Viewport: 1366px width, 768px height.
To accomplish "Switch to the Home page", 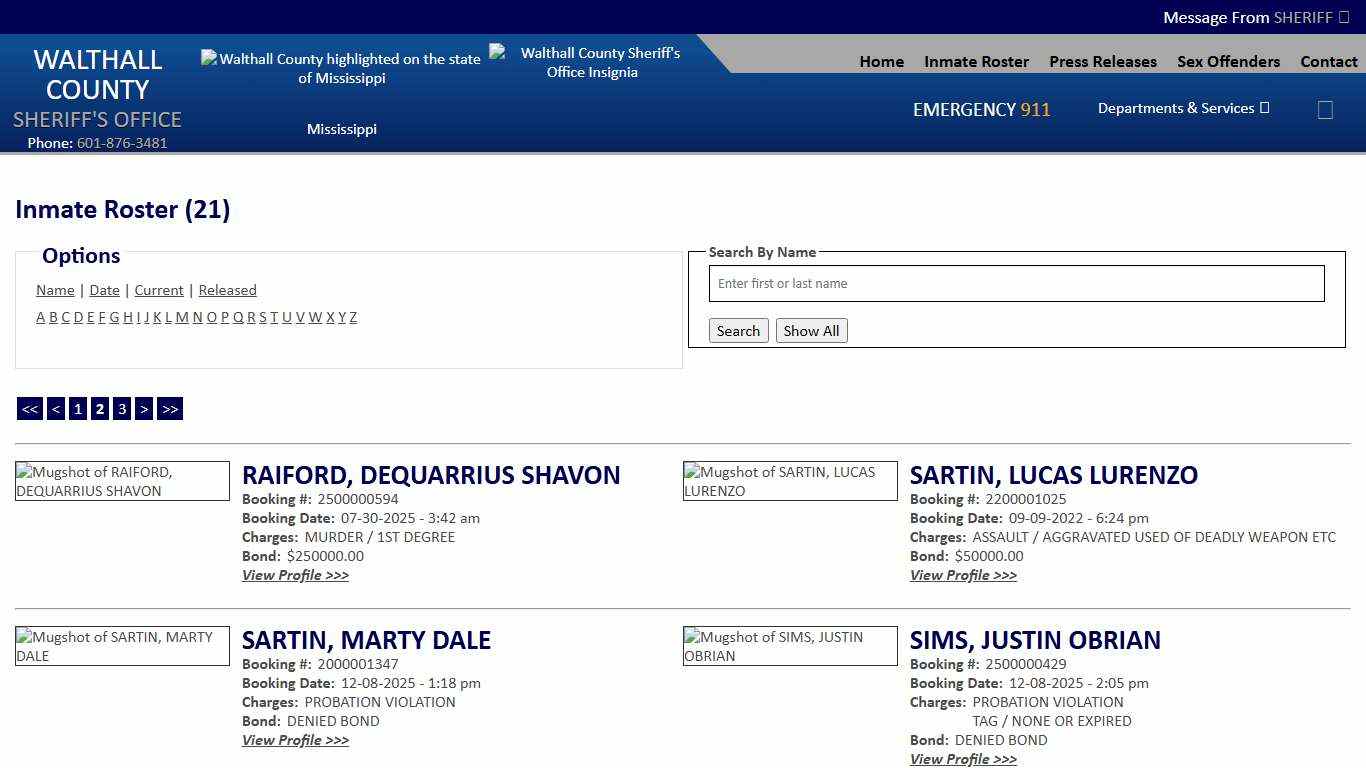I will click(x=880, y=61).
